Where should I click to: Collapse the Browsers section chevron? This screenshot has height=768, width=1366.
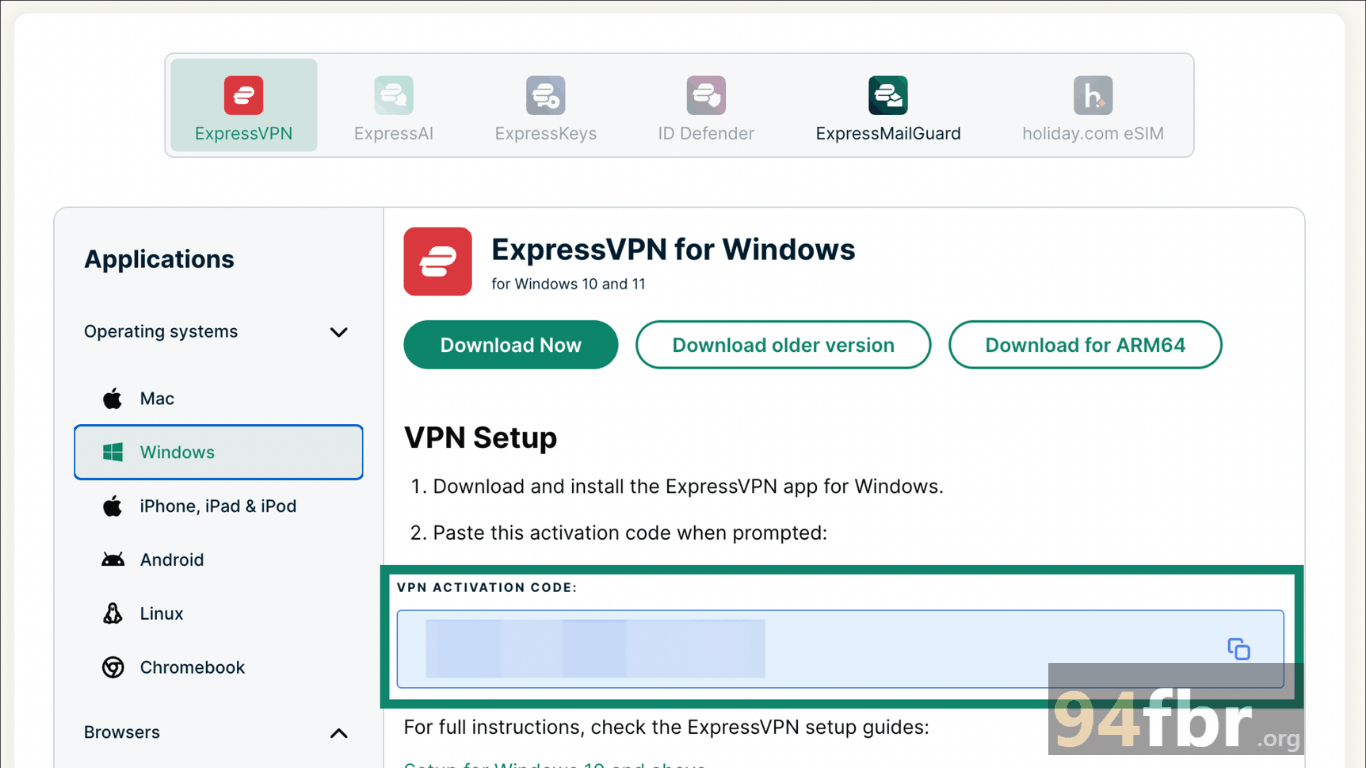coord(339,733)
